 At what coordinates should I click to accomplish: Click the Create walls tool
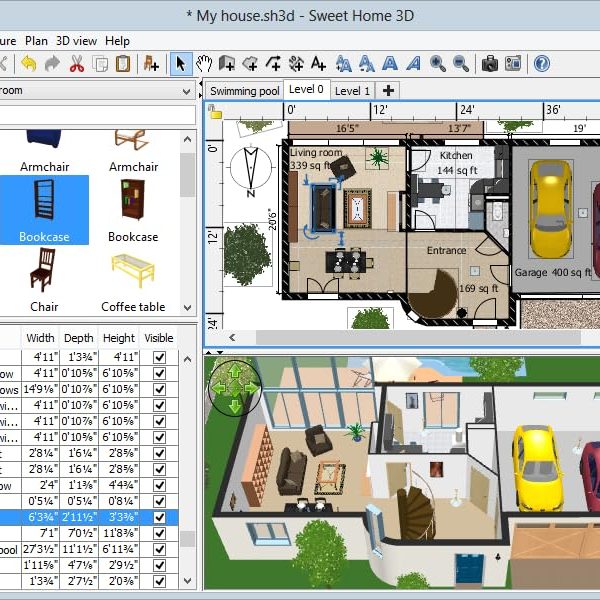click(227, 64)
